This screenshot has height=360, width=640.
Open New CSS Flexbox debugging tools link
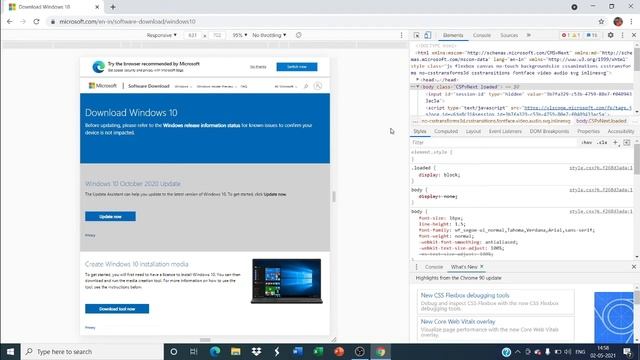[x=465, y=295]
